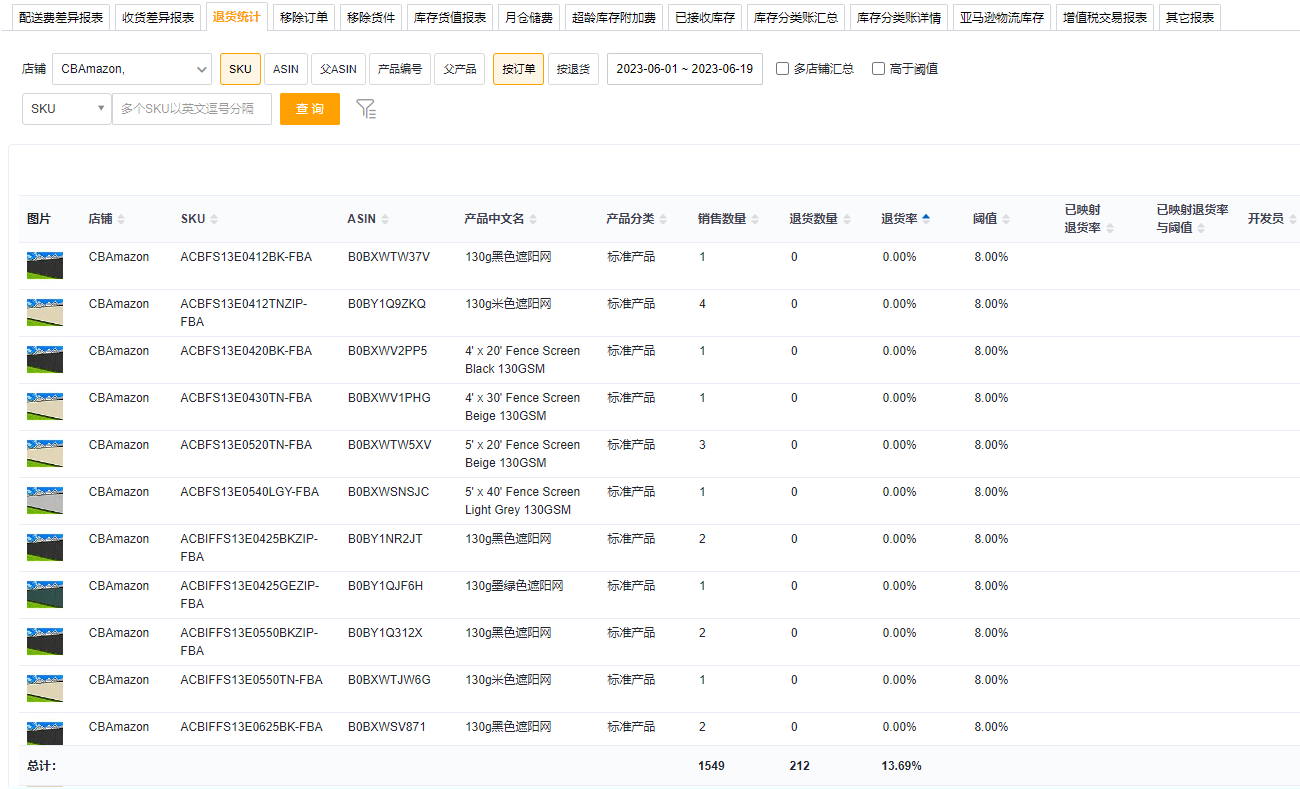Click the filter funnel icon
The image size is (1300, 789).
(x=366, y=109)
